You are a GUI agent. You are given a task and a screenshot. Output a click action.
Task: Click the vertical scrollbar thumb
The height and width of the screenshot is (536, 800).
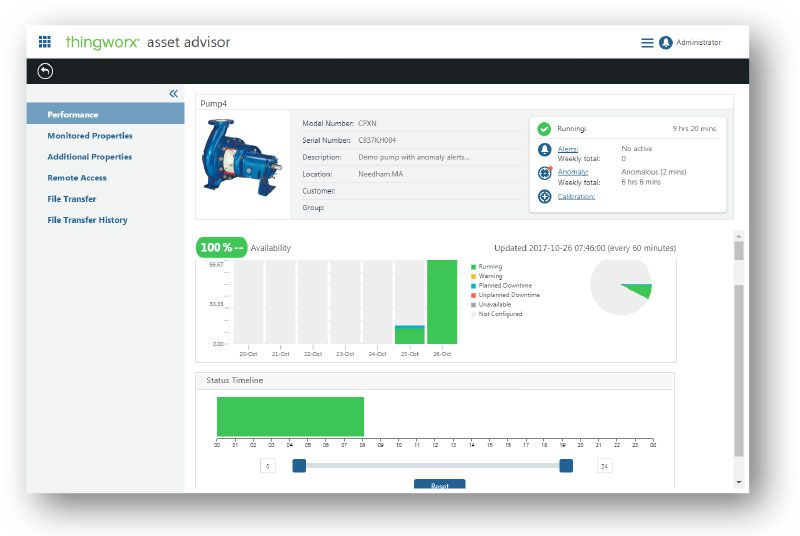(739, 371)
